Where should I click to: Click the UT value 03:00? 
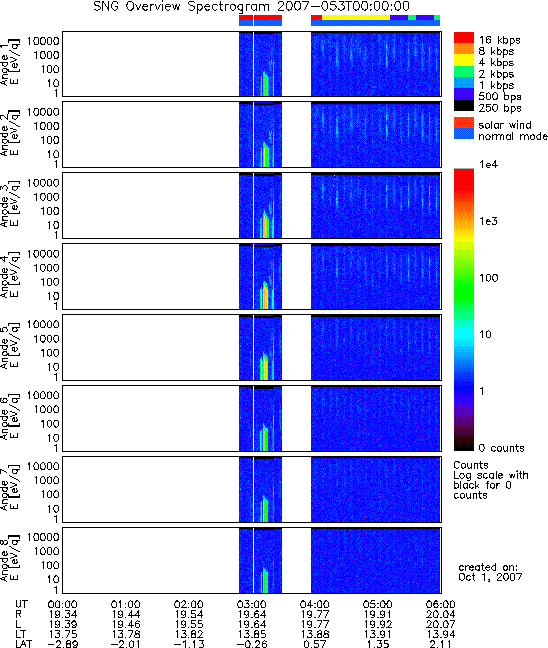click(x=252, y=605)
